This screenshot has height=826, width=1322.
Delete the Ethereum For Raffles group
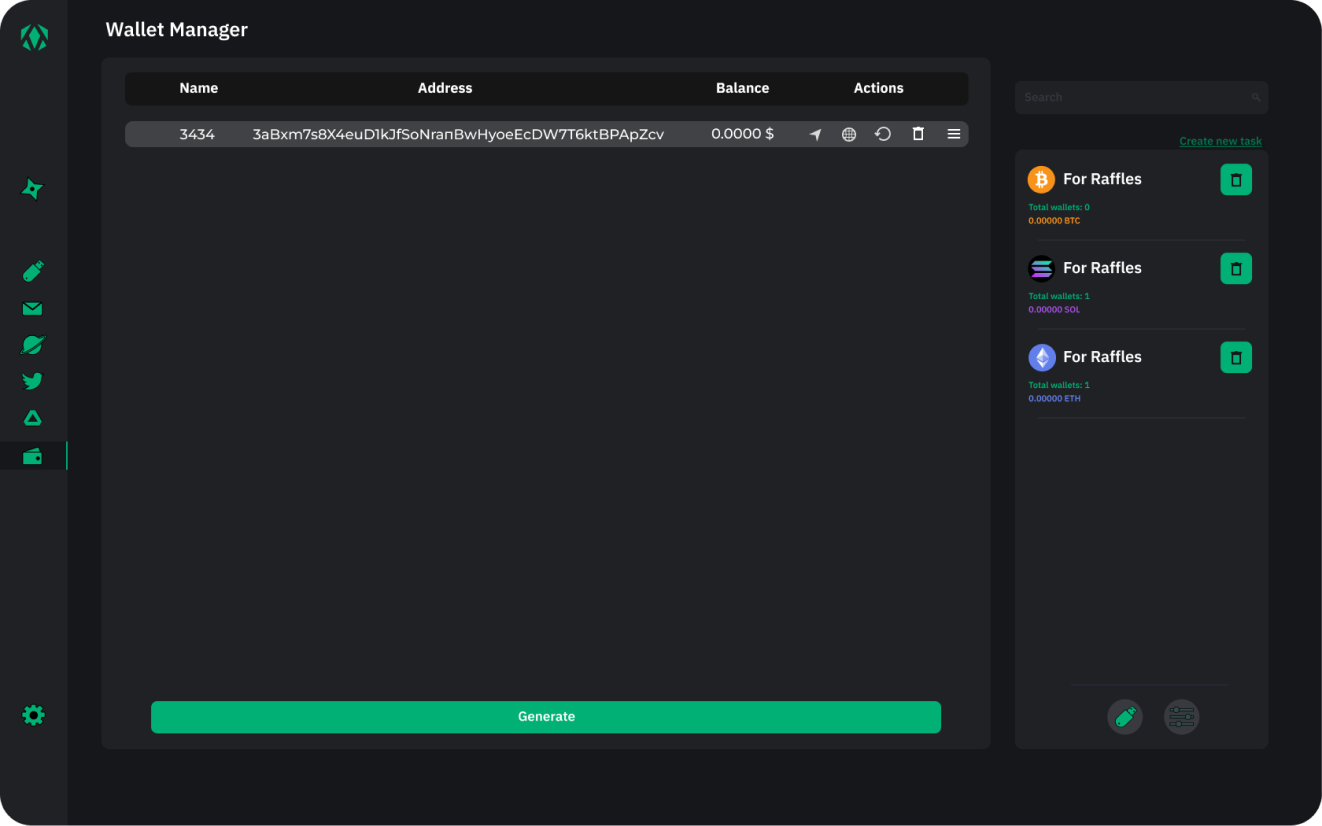[1236, 358]
